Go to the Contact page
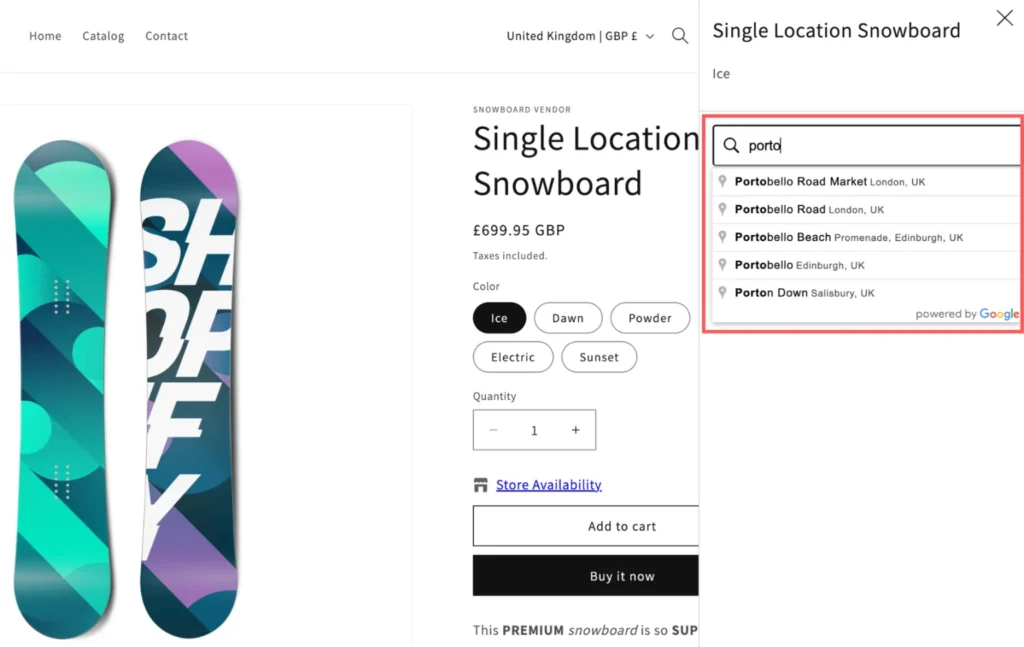Viewport: 1024px width, 647px height. (166, 36)
